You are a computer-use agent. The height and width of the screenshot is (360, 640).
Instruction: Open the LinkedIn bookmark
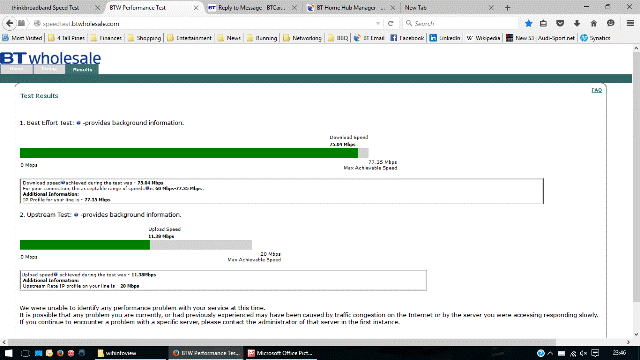pos(445,38)
